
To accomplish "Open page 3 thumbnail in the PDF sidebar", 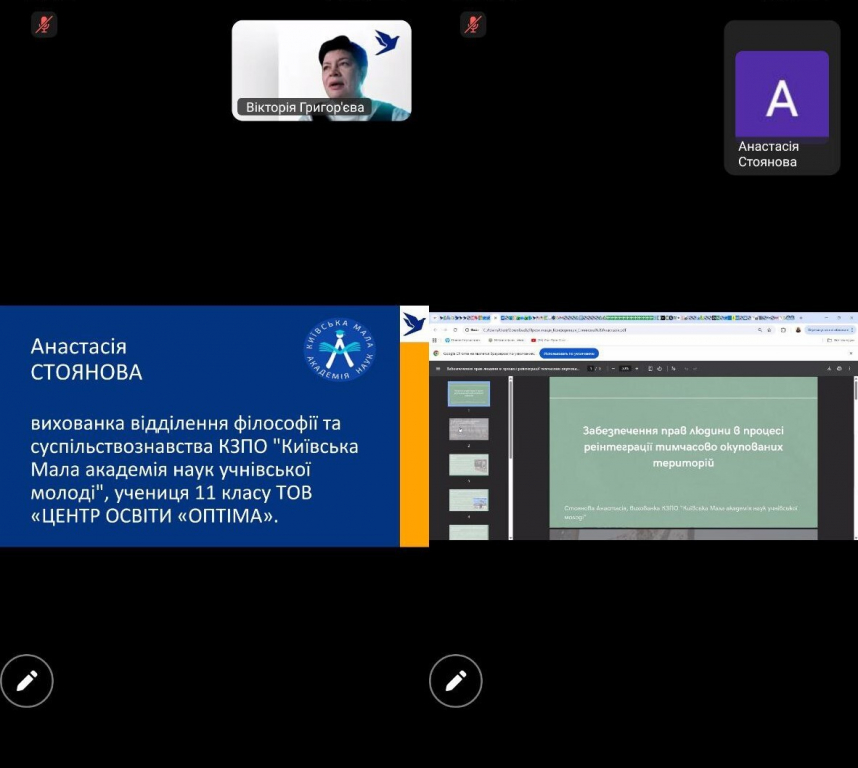I will point(469,464).
